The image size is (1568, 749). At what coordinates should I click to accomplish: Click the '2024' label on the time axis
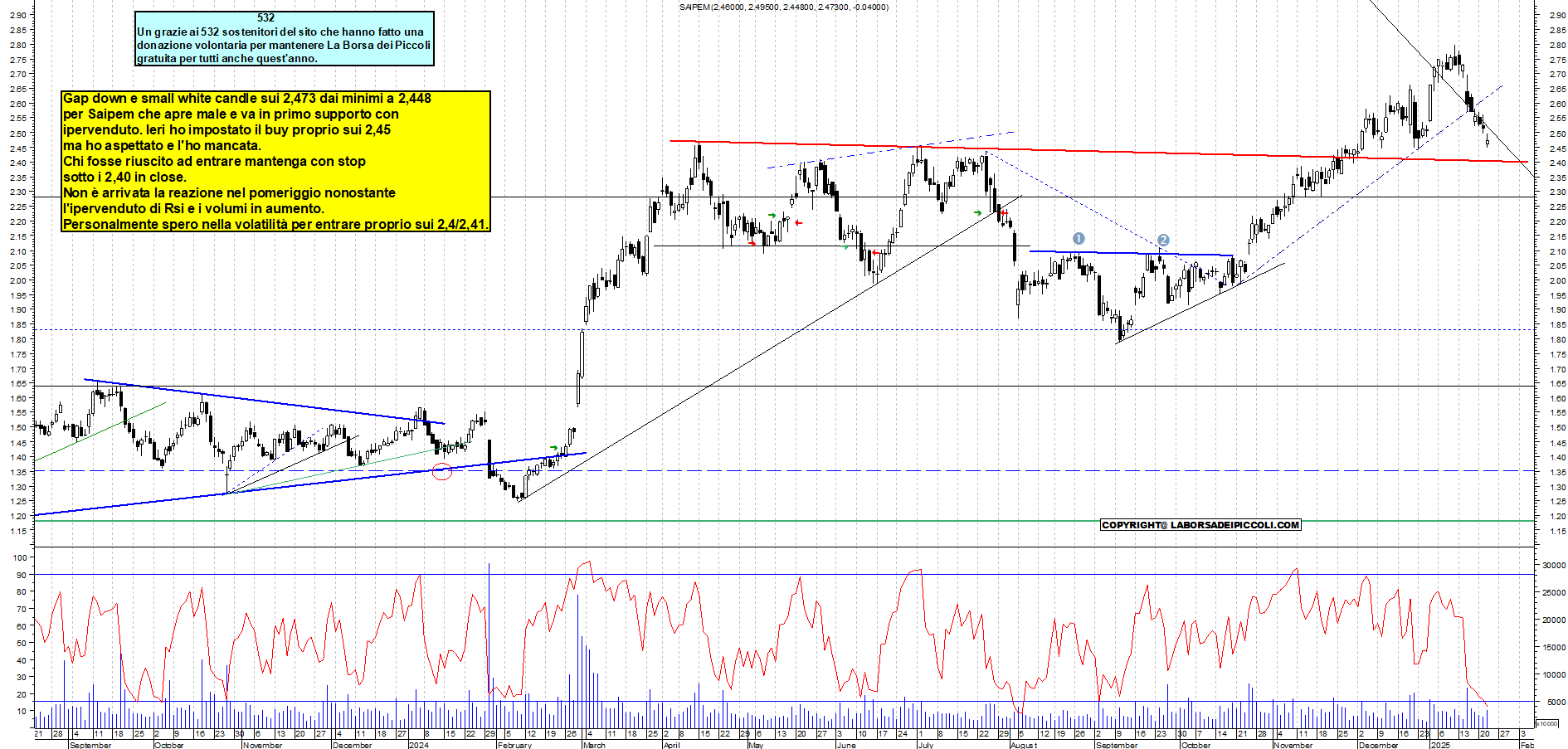click(x=419, y=745)
